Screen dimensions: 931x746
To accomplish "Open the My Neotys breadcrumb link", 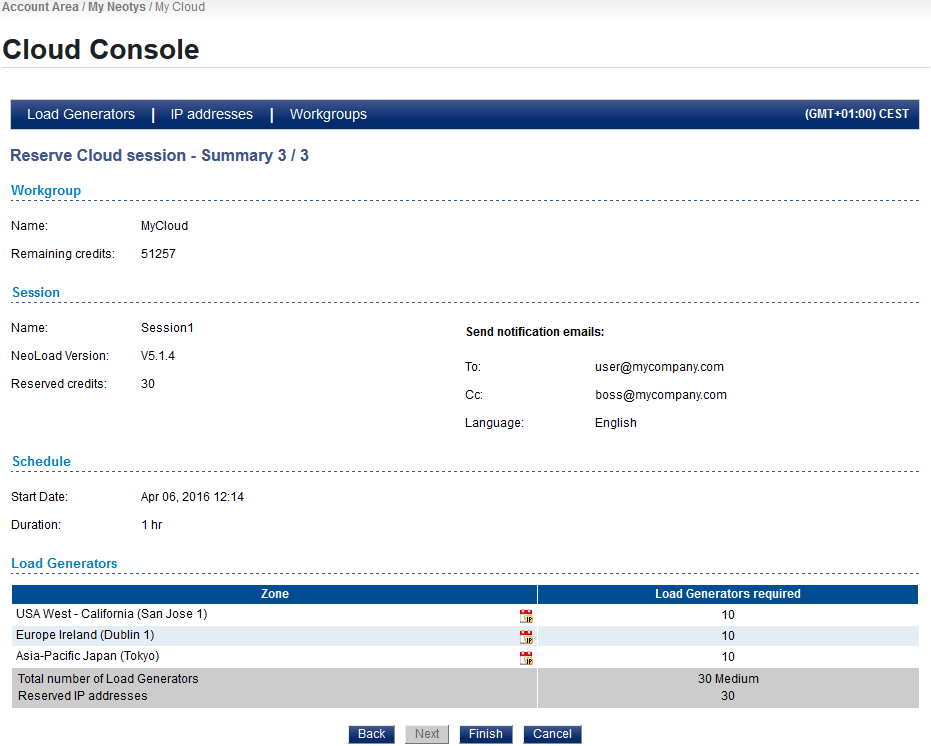I will pyautogui.click(x=117, y=7).
